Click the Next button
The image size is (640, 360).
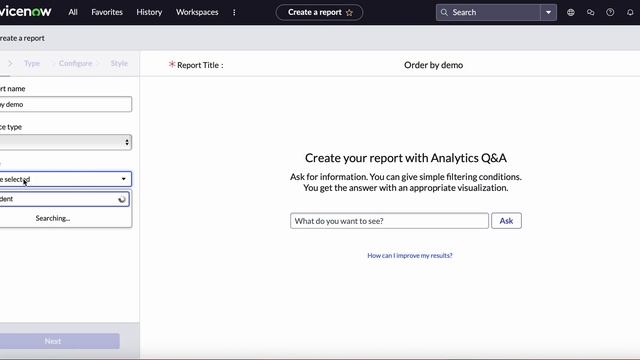tap(60, 341)
